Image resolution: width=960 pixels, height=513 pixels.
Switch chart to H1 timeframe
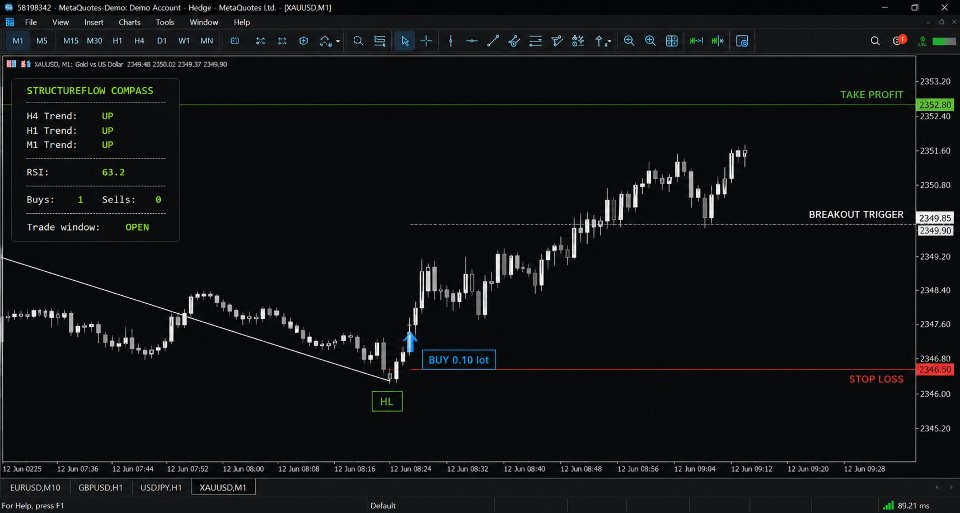tap(117, 41)
